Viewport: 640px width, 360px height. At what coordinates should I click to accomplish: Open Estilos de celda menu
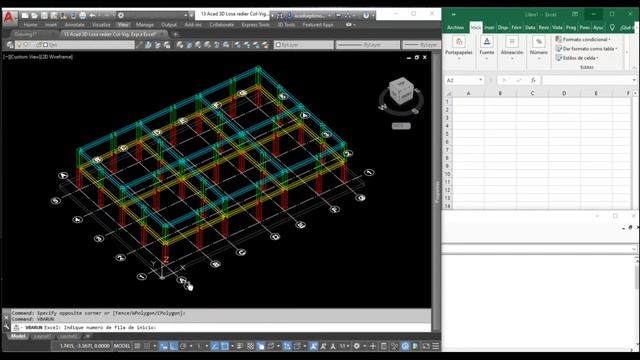coord(577,58)
